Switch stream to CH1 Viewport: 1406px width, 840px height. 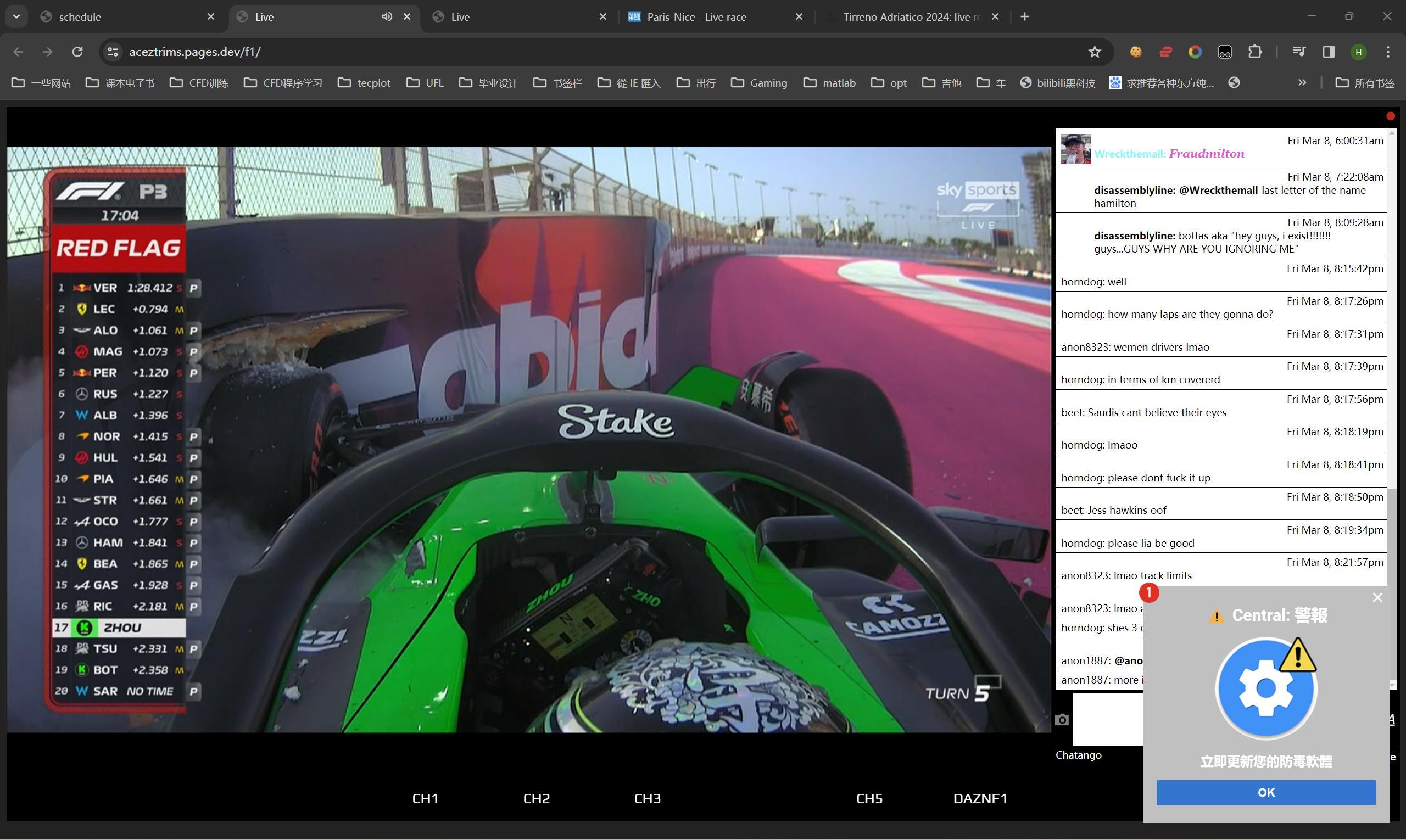click(425, 798)
